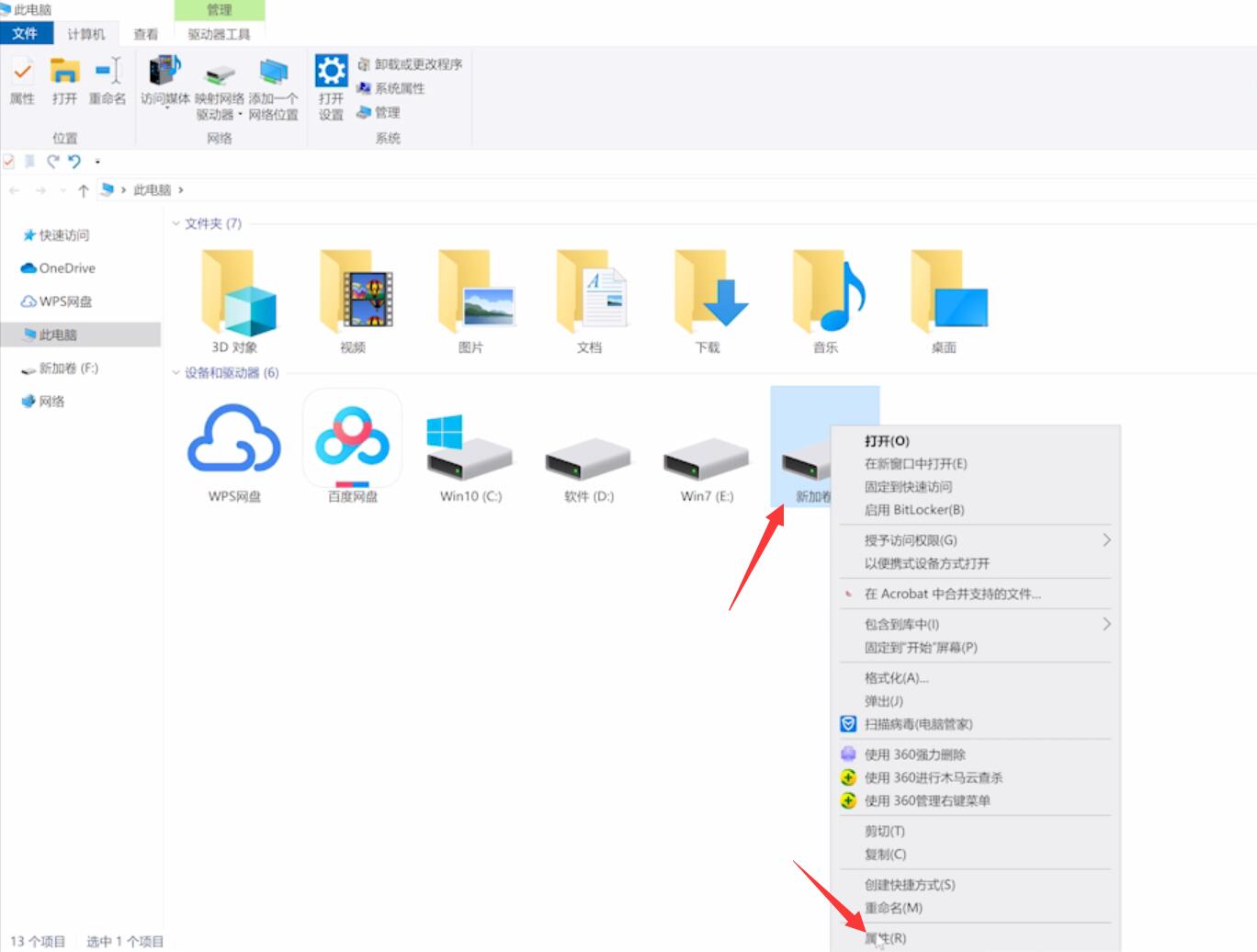Select the Win7 (E:) drive
The height and width of the screenshot is (952, 1257).
[707, 469]
